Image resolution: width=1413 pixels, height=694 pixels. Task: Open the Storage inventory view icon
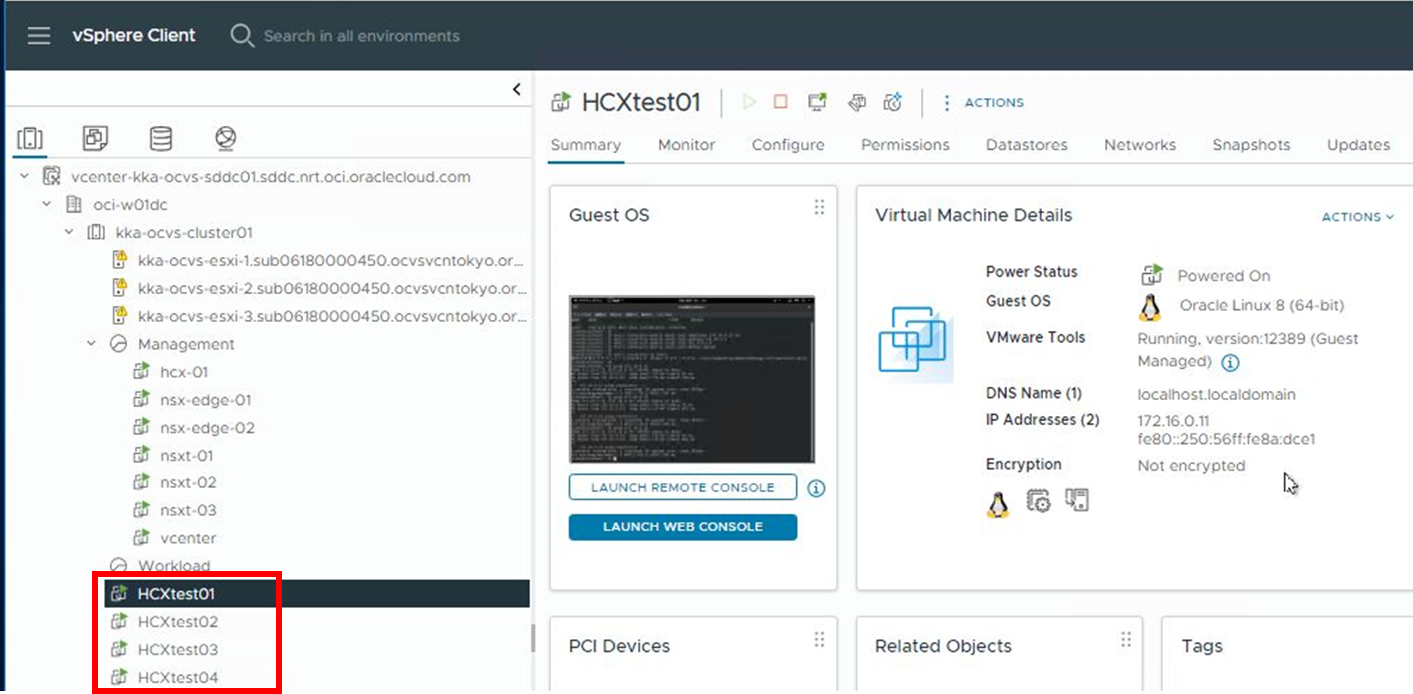[x=160, y=138]
